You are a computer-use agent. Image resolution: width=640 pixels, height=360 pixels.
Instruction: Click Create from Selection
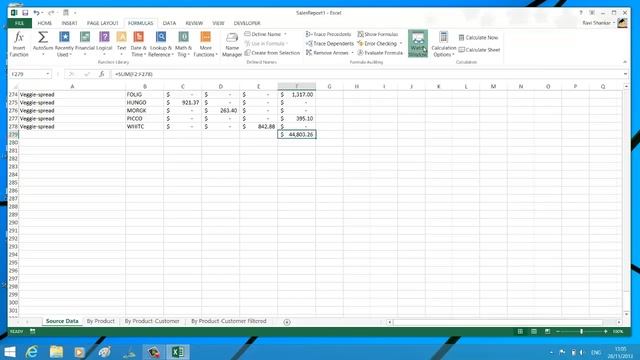pos(272,53)
